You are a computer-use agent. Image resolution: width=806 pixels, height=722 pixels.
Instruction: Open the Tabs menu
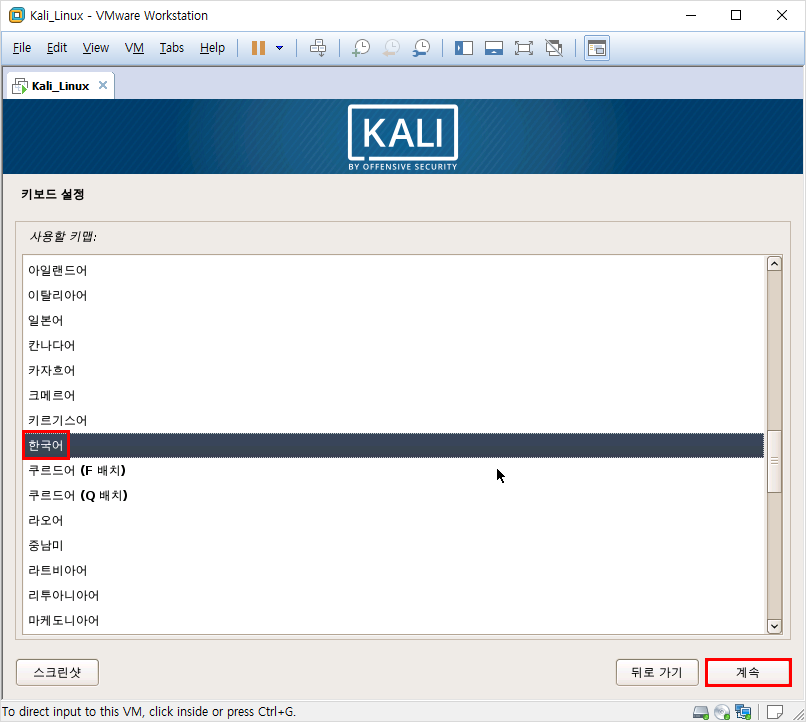pos(171,48)
